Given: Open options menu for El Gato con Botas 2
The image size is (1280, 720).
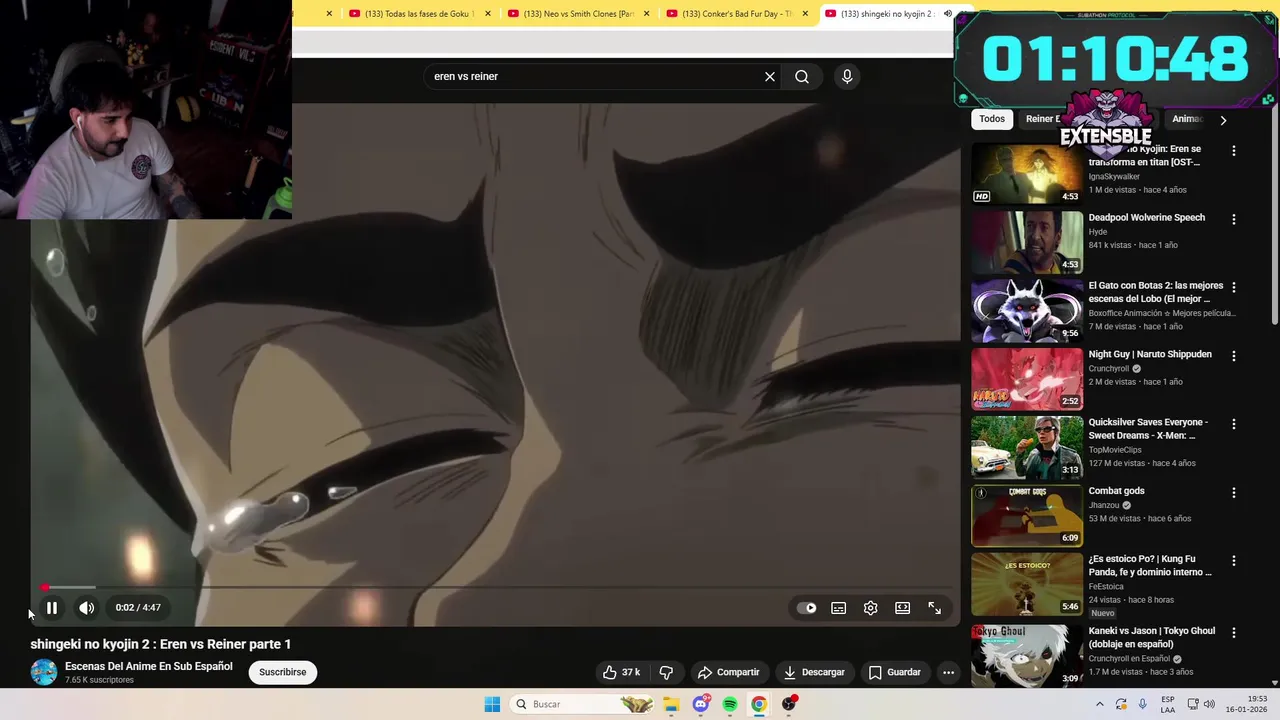Looking at the screenshot, I should (x=1234, y=287).
